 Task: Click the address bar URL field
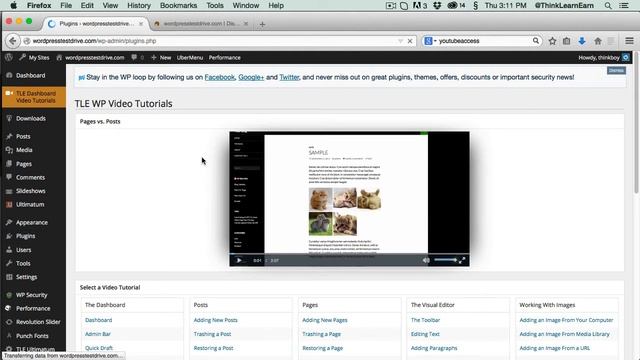click(x=212, y=41)
